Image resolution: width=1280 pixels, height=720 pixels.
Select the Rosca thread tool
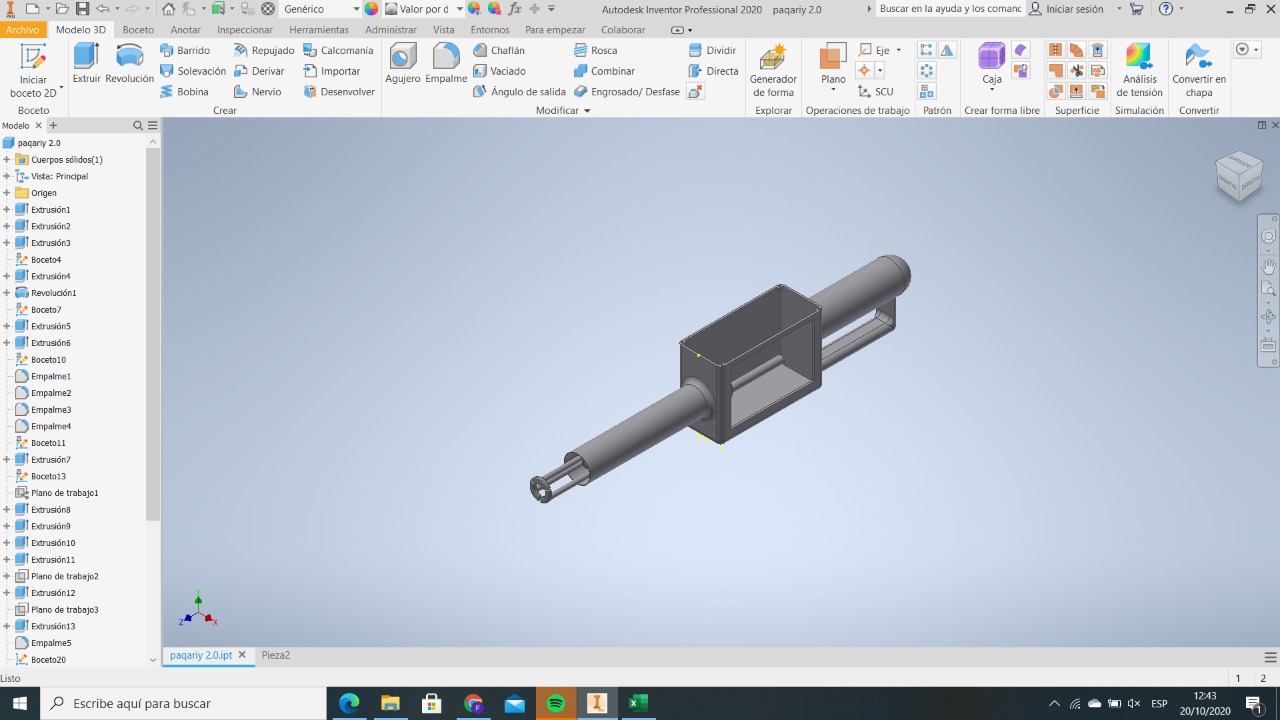click(595, 50)
